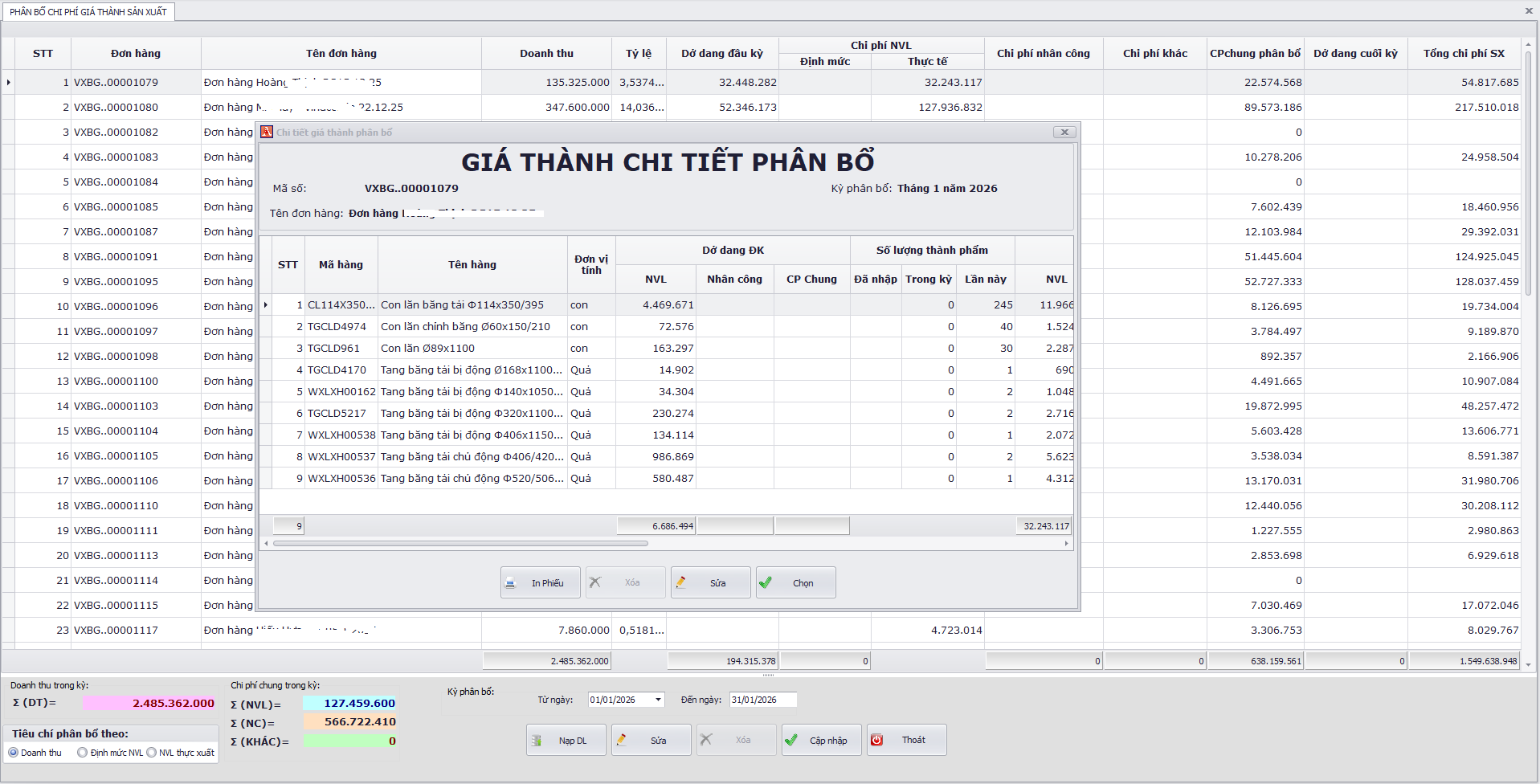This screenshot has width=1540, height=784.
Task: Close the tab with the top-right X
Action: tap(1529, 11)
